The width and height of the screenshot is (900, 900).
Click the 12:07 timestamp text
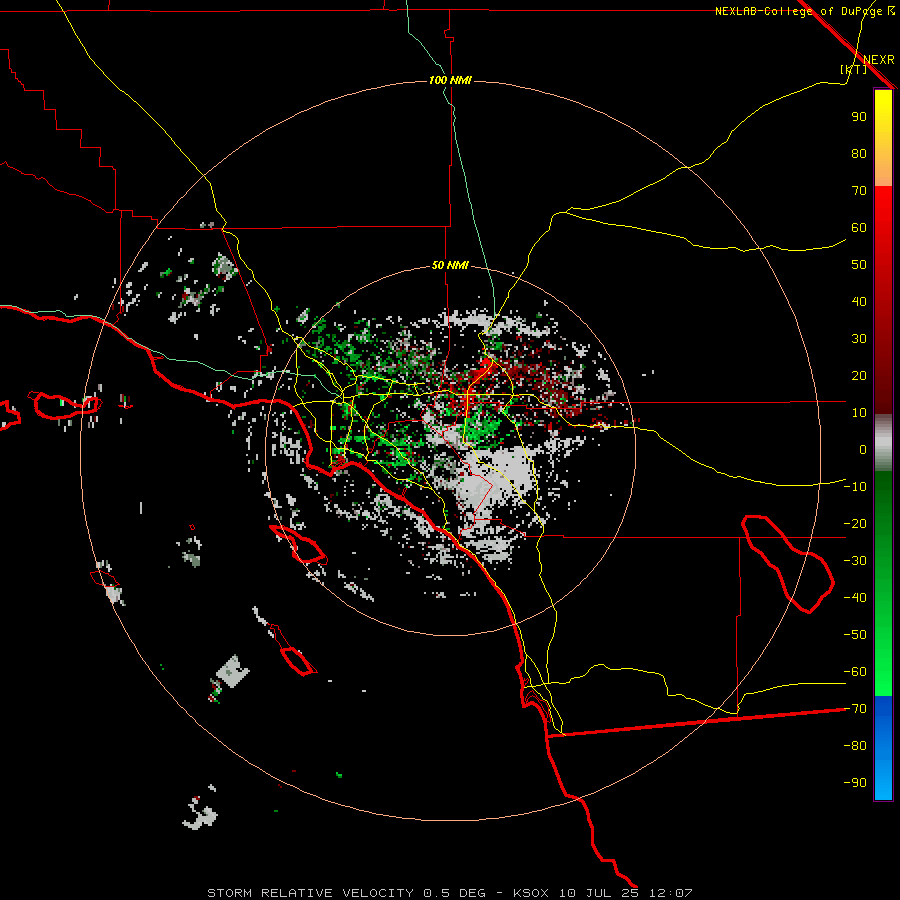tap(670, 893)
